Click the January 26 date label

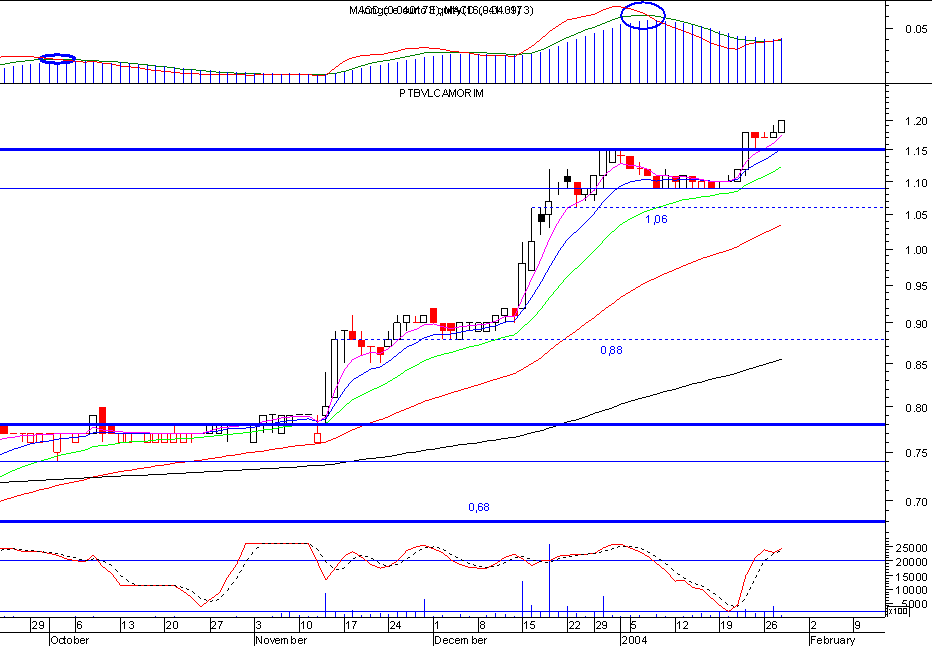click(771, 625)
